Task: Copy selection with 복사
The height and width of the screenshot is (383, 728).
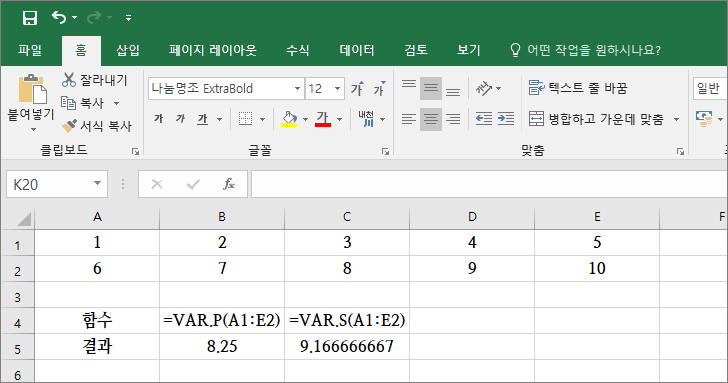Action: click(83, 103)
